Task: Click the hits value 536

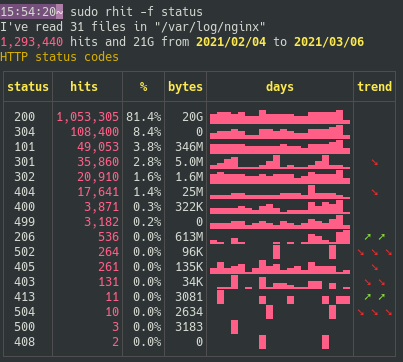Action: (x=109, y=237)
